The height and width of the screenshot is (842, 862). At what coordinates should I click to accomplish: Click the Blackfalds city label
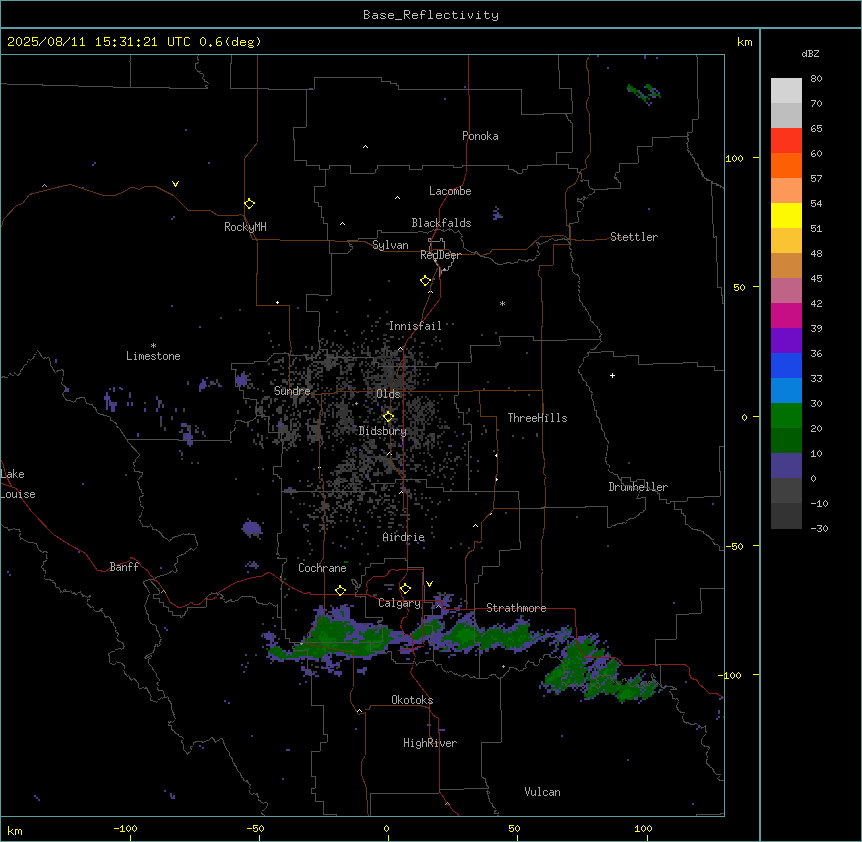point(441,223)
